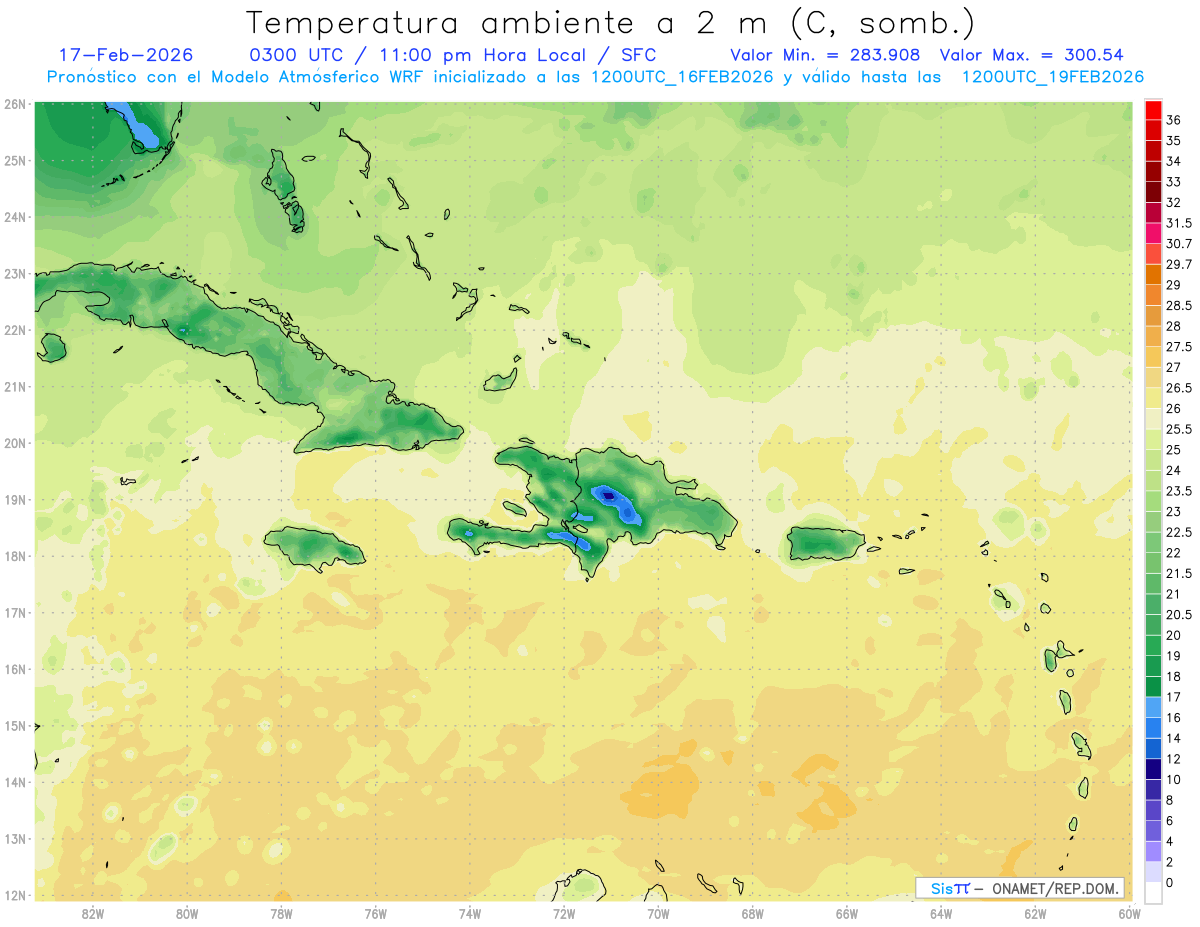Click the '74W' longitude label
1200x927 pixels.
click(469, 914)
